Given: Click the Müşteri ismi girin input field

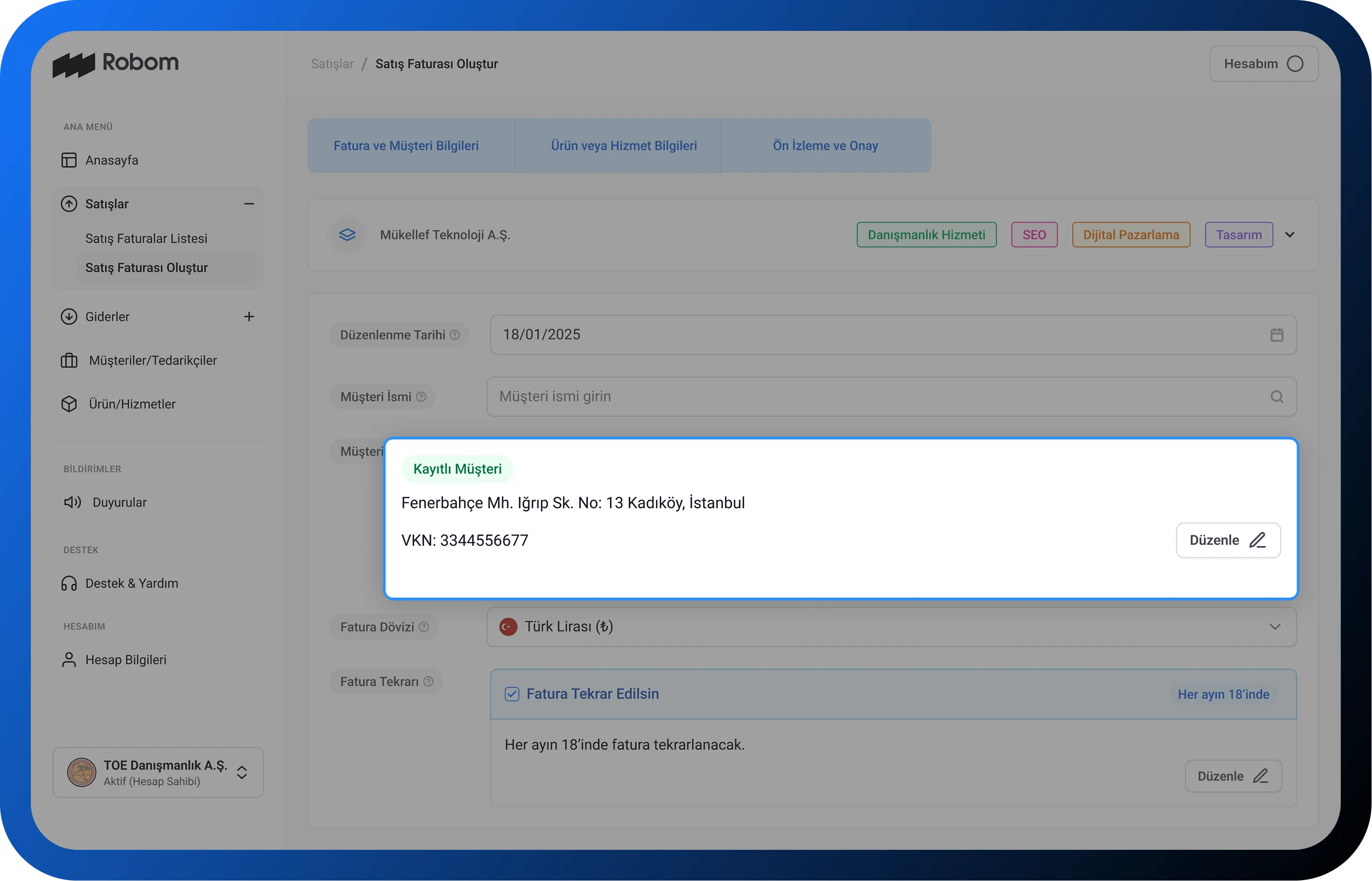Looking at the screenshot, I should pyautogui.click(x=858, y=396).
